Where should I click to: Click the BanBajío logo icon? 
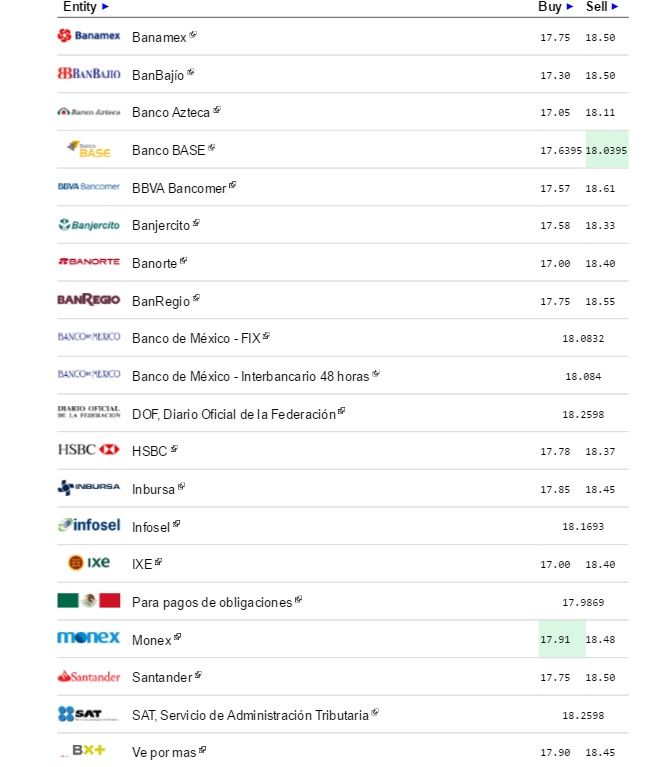click(x=89, y=74)
